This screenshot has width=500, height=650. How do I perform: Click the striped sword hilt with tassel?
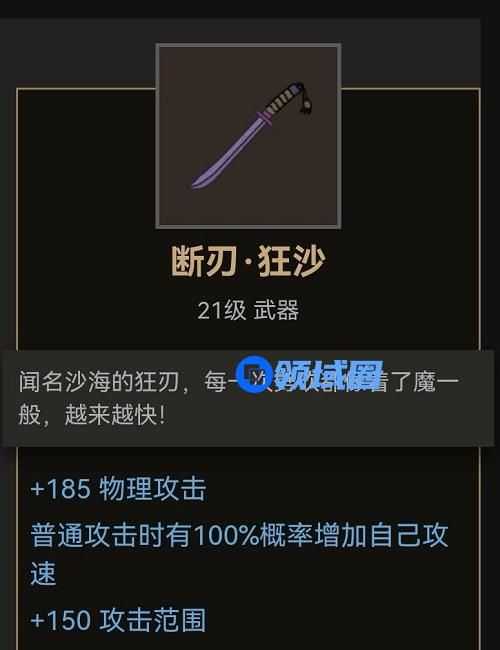click(x=288, y=99)
